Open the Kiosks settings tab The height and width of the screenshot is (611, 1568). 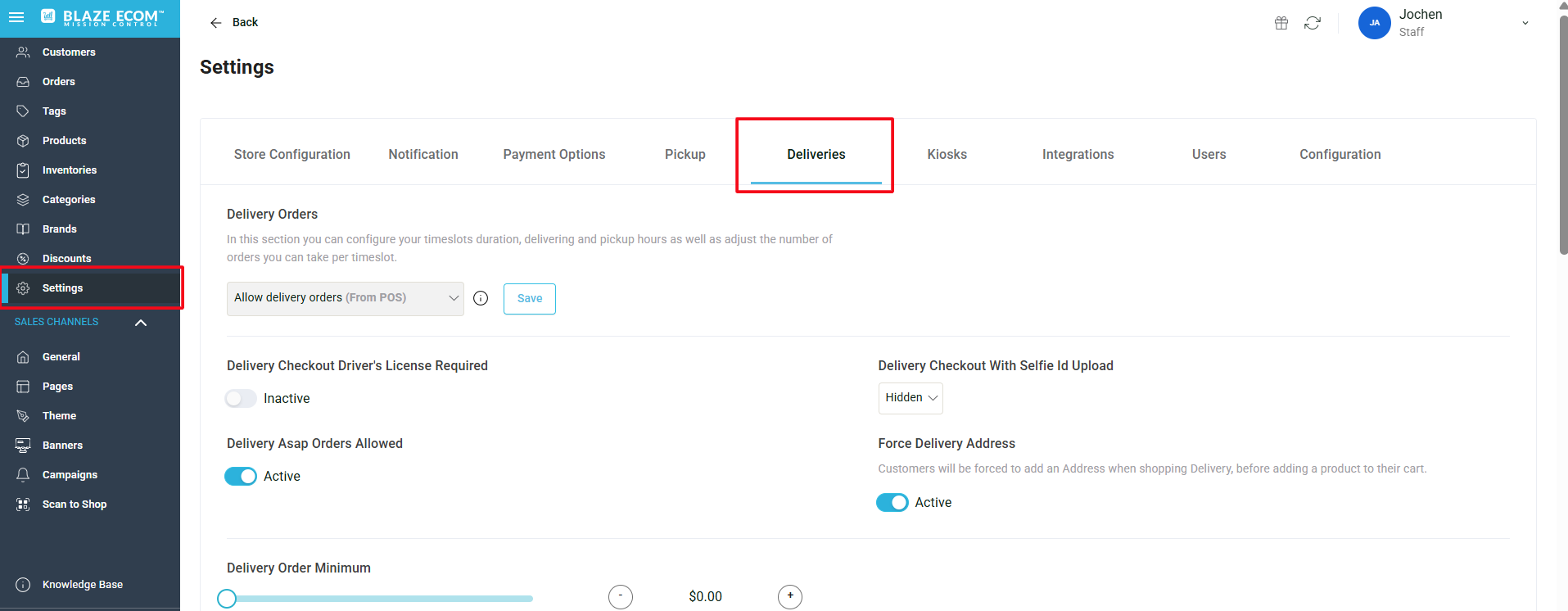click(x=947, y=154)
